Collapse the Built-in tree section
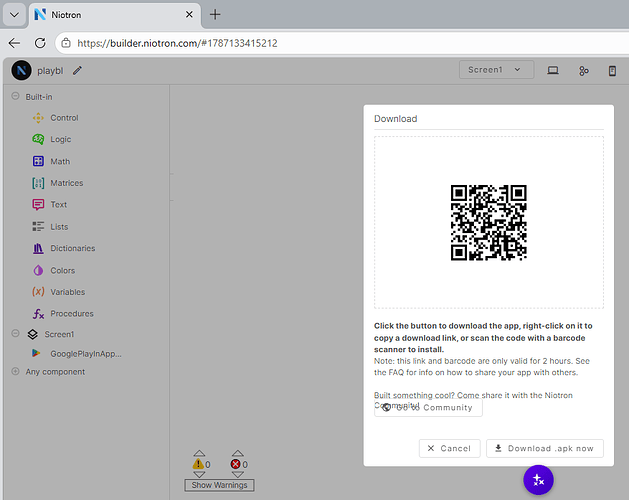The width and height of the screenshot is (629, 500). 15,96
